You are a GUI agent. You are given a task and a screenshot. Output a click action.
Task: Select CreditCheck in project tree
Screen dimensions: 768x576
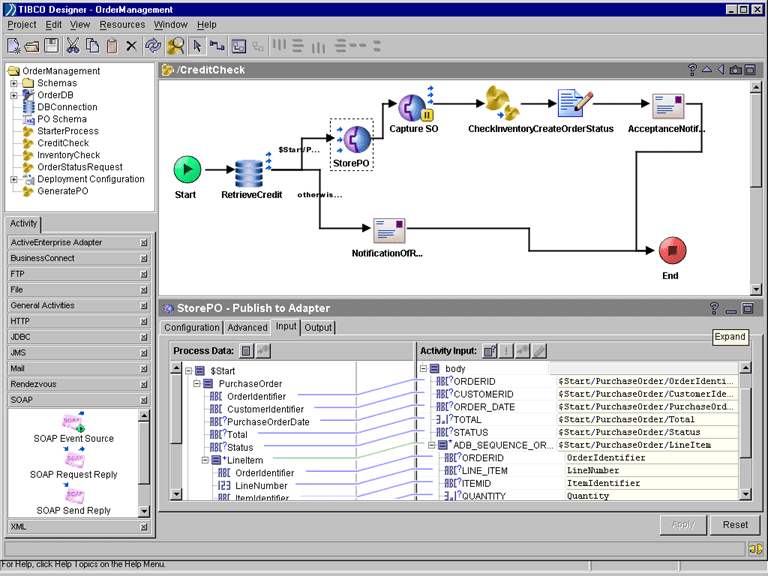pyautogui.click(x=63, y=143)
